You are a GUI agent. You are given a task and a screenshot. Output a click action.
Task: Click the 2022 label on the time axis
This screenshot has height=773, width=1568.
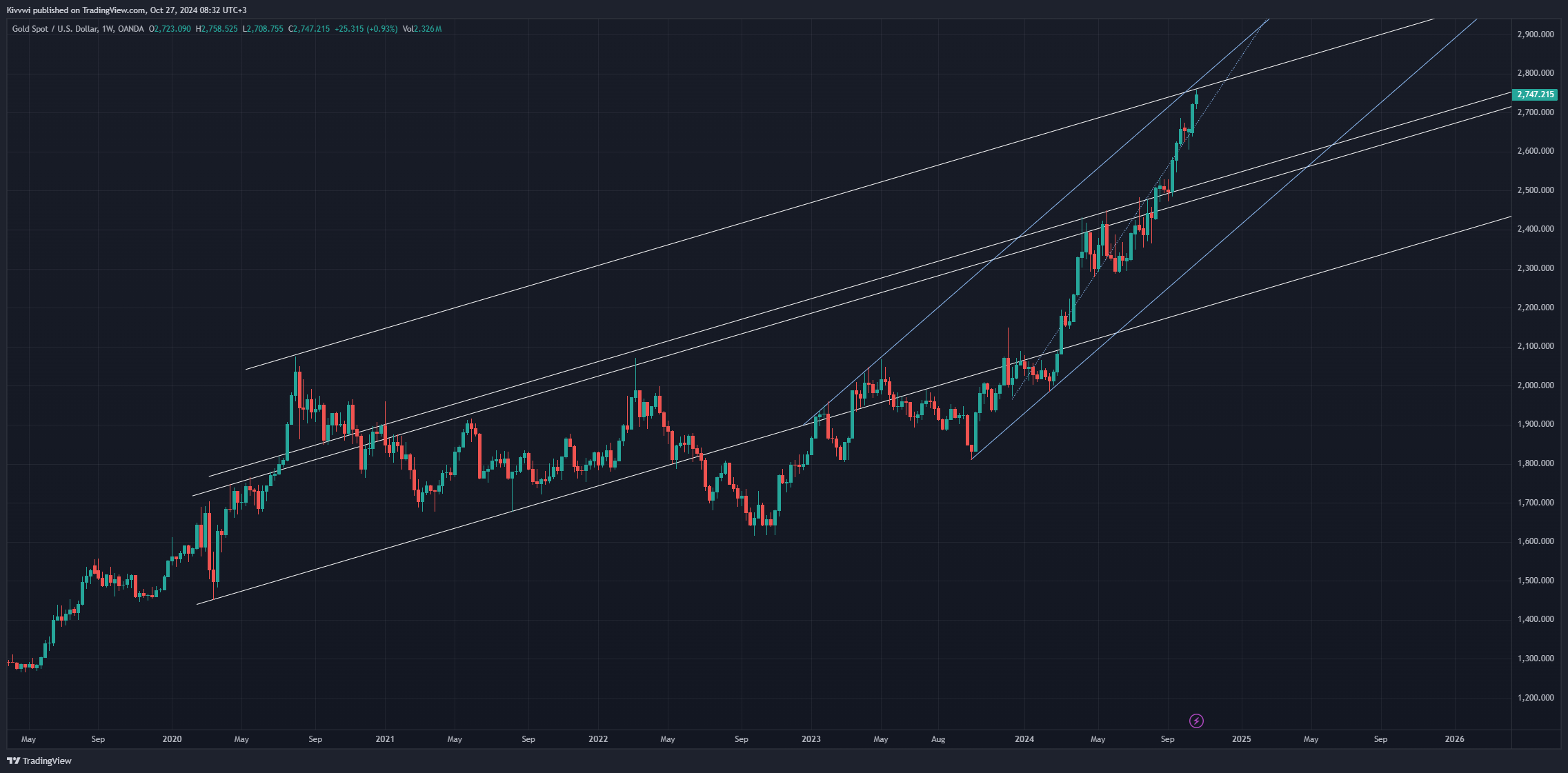[598, 739]
